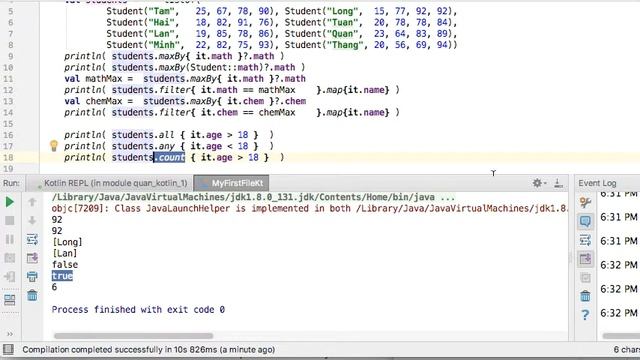
Task: Click the 'Run:' panel label
Action: 11,183
